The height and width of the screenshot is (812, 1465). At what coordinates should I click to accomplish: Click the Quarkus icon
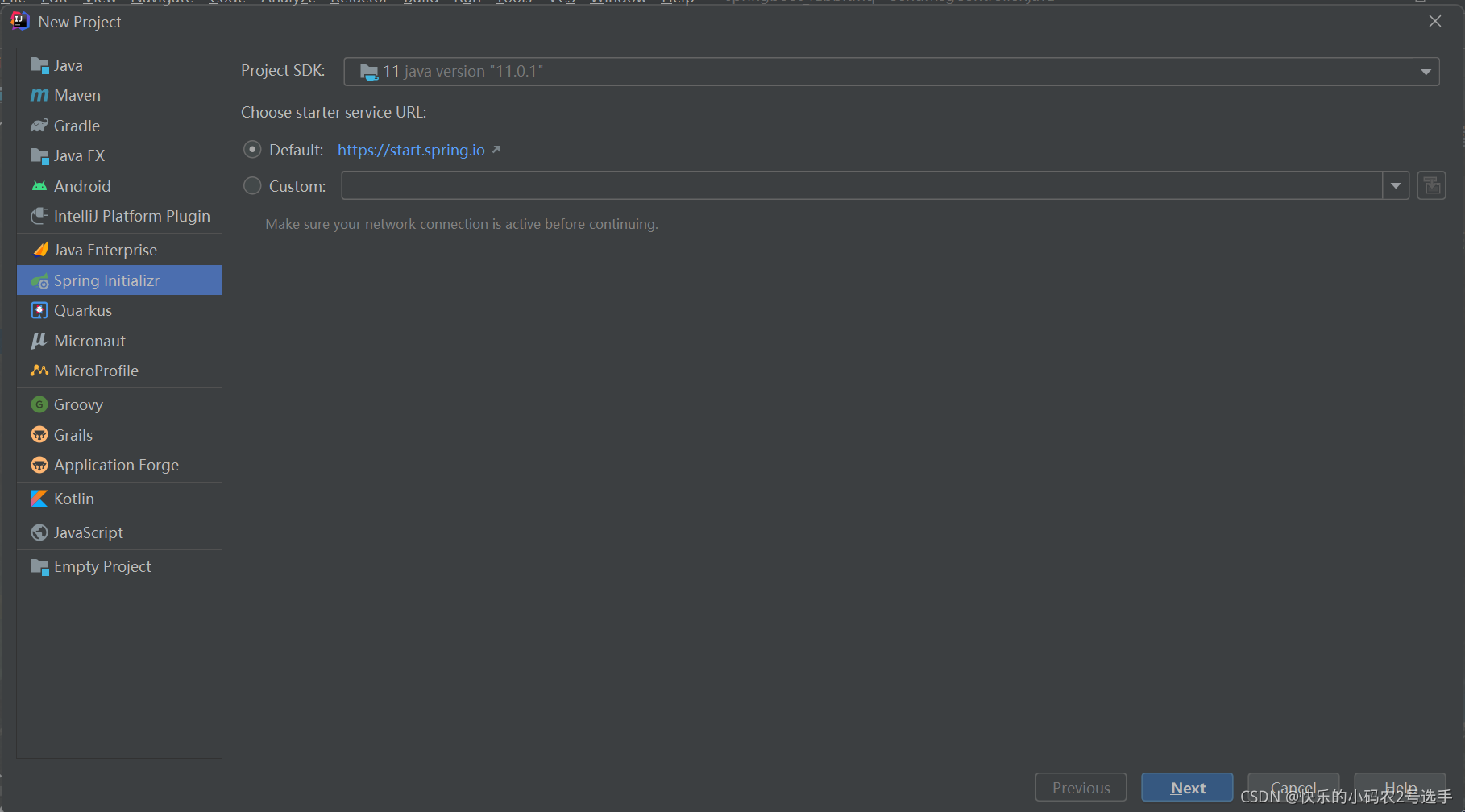39,310
